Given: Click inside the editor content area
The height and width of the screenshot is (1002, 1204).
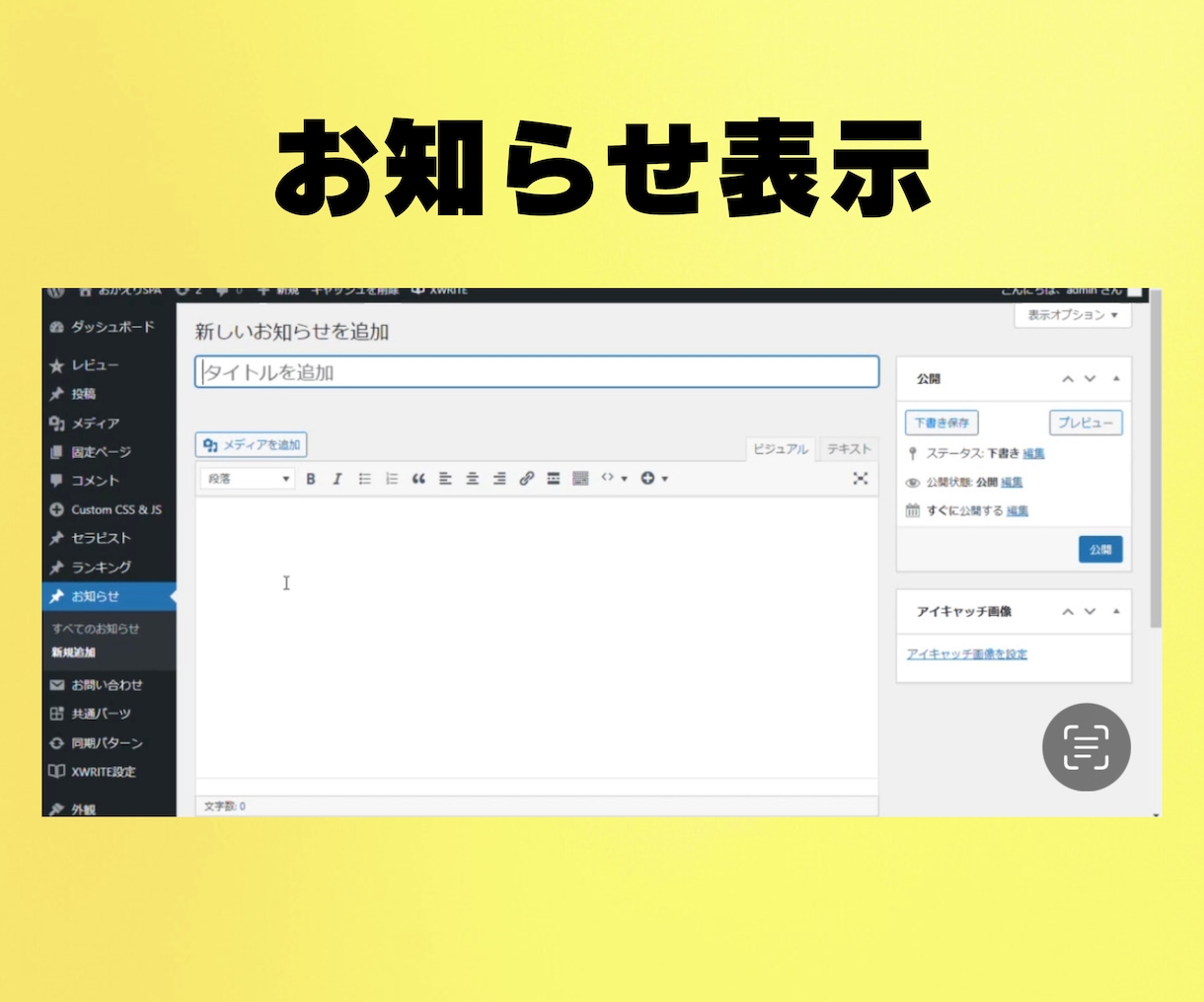Looking at the screenshot, I should 537,637.
